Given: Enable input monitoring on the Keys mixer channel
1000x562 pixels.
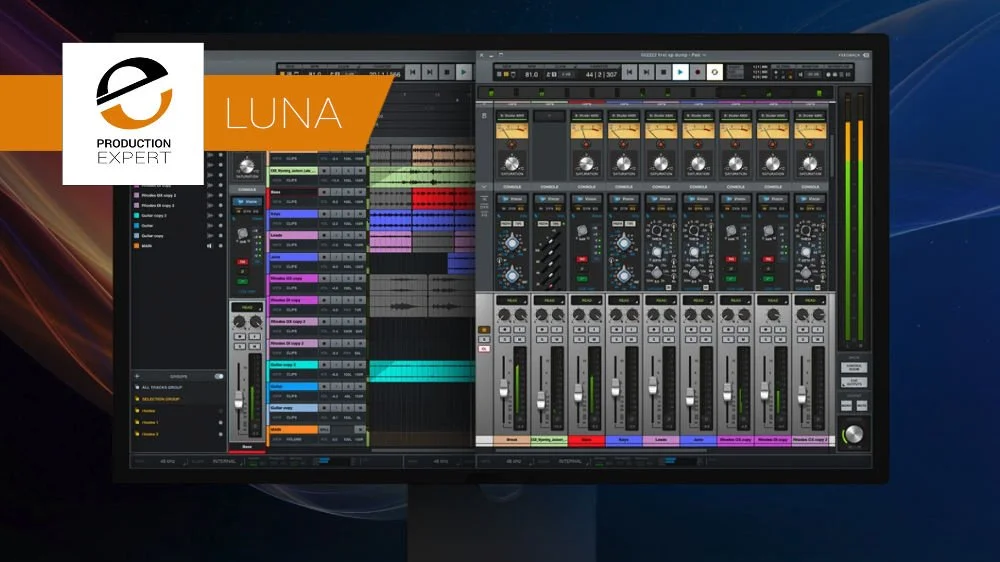Looking at the screenshot, I should click(x=631, y=330).
